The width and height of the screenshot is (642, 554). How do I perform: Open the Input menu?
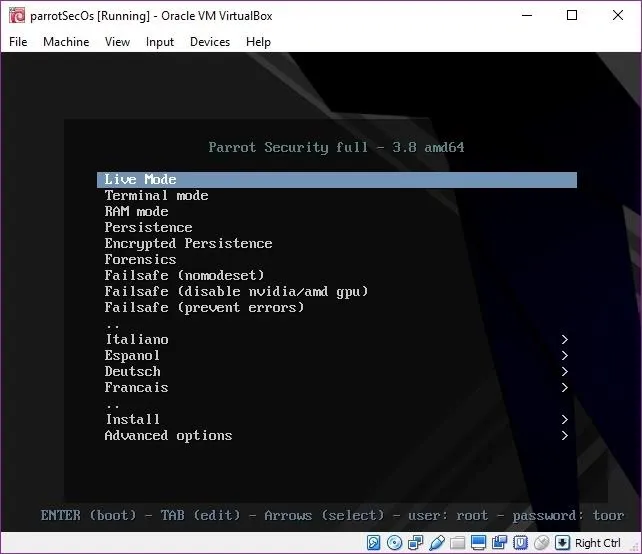pos(160,42)
